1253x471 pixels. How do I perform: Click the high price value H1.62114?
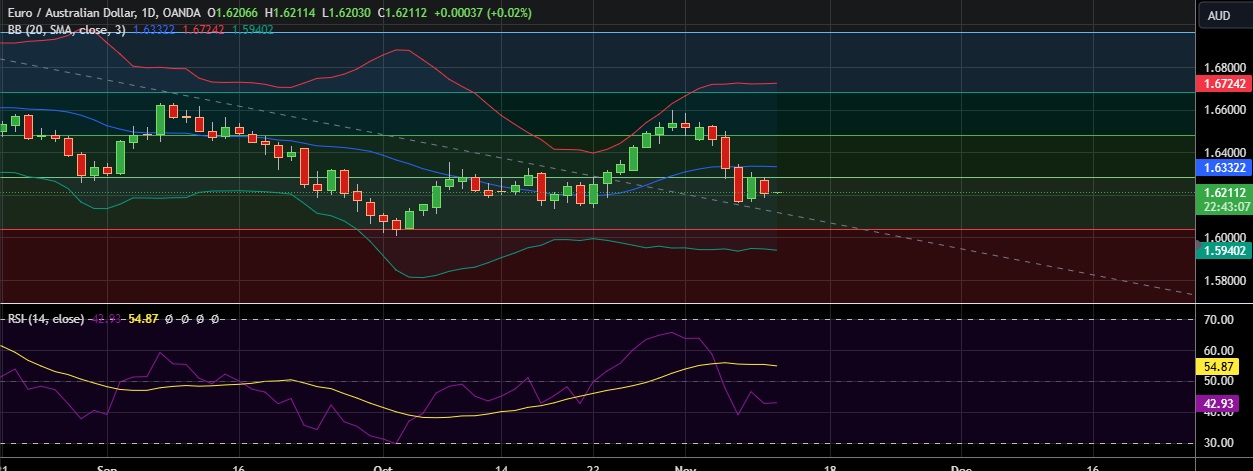point(292,13)
